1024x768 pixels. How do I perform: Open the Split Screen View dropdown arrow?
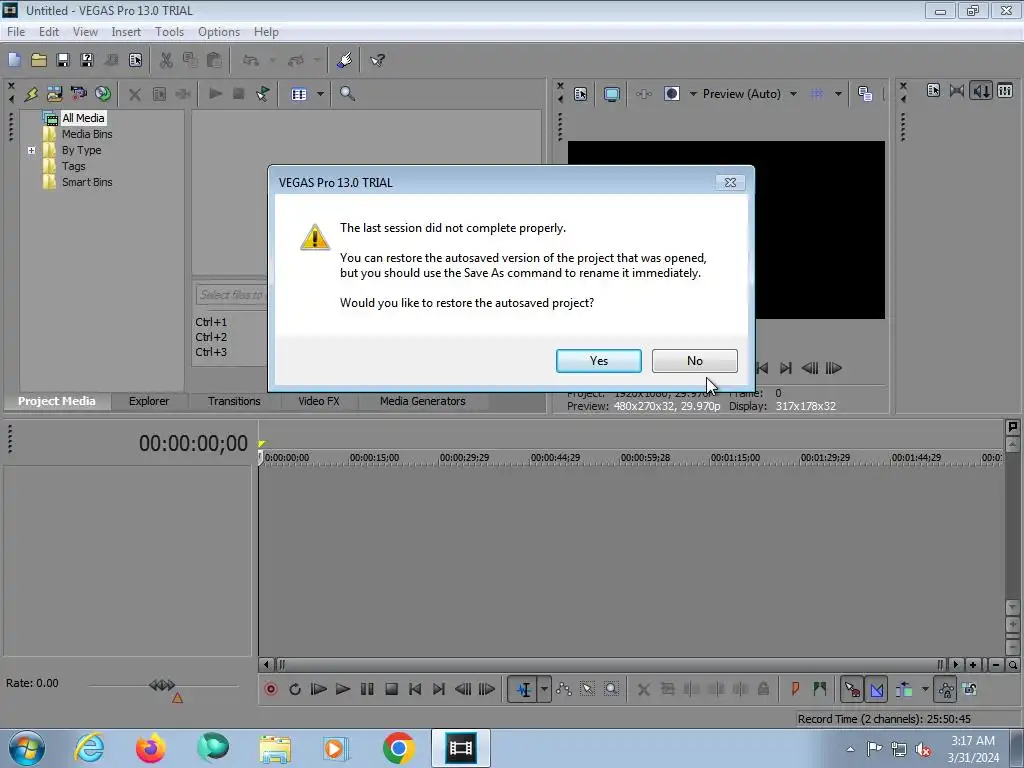pos(693,94)
